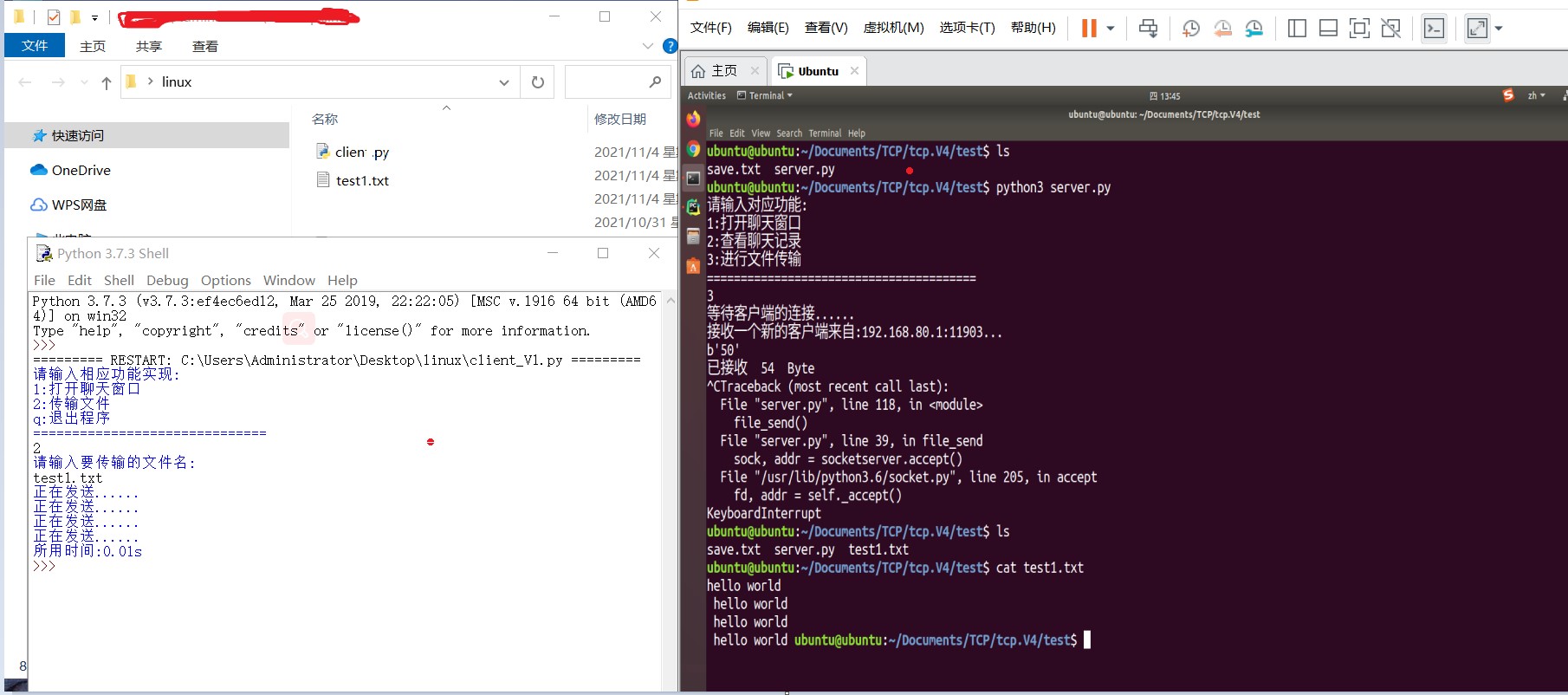Toggle the VMware thumbnail bar view

pyautogui.click(x=1328, y=28)
